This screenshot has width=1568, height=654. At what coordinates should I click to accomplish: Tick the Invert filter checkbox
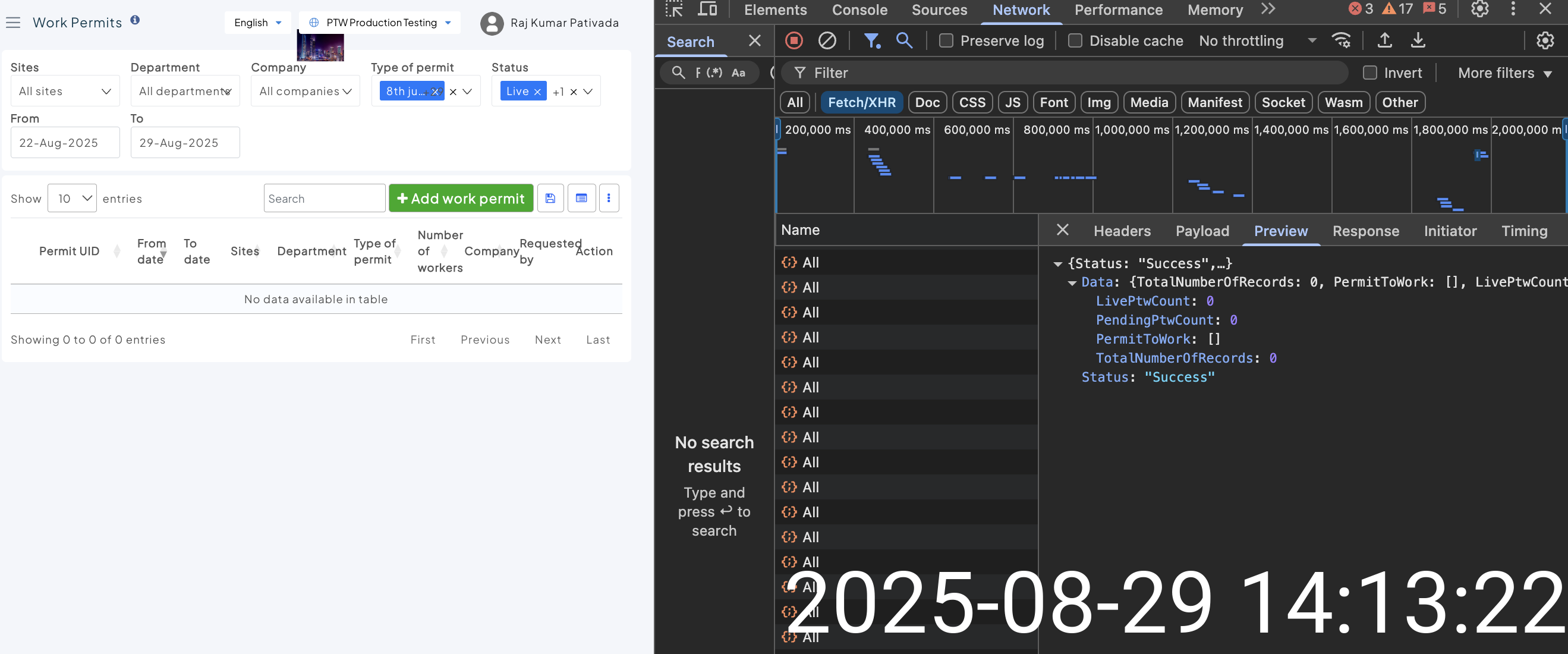click(1369, 73)
